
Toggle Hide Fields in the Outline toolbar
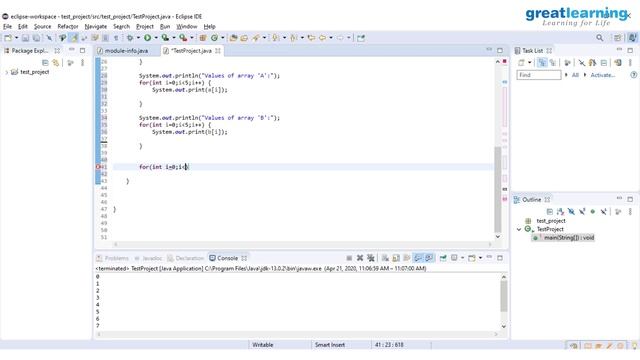point(571,211)
